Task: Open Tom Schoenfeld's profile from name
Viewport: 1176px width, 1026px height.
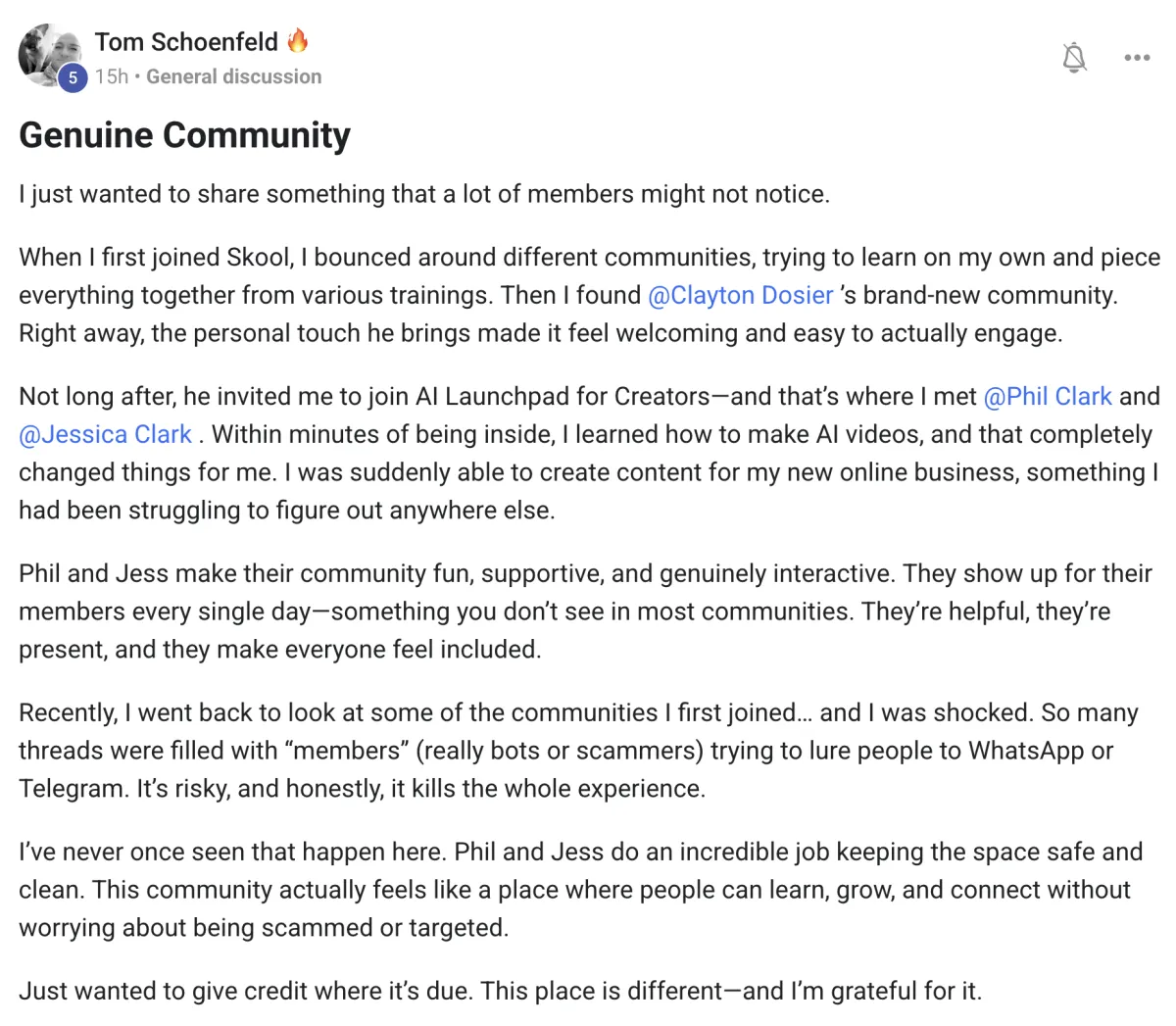Action: point(186,42)
